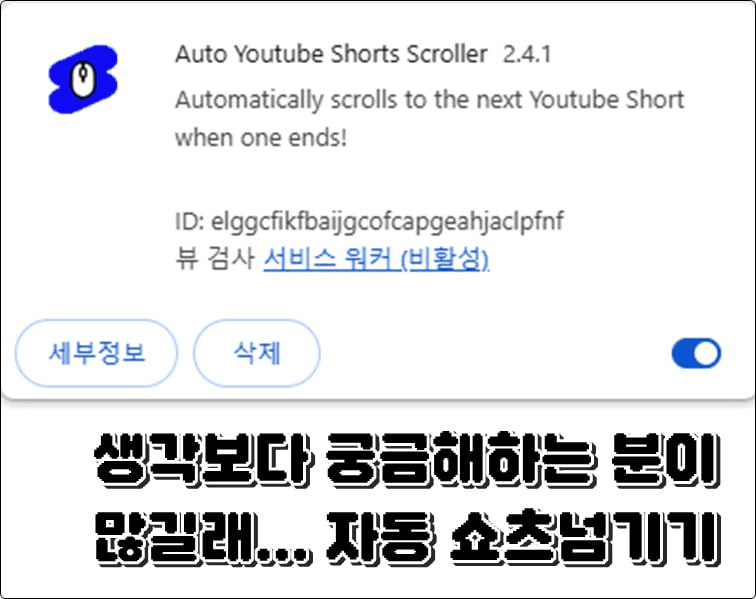Viewport: 756px width, 599px height.
Task: Click the caption word 자동
Action: [379, 537]
